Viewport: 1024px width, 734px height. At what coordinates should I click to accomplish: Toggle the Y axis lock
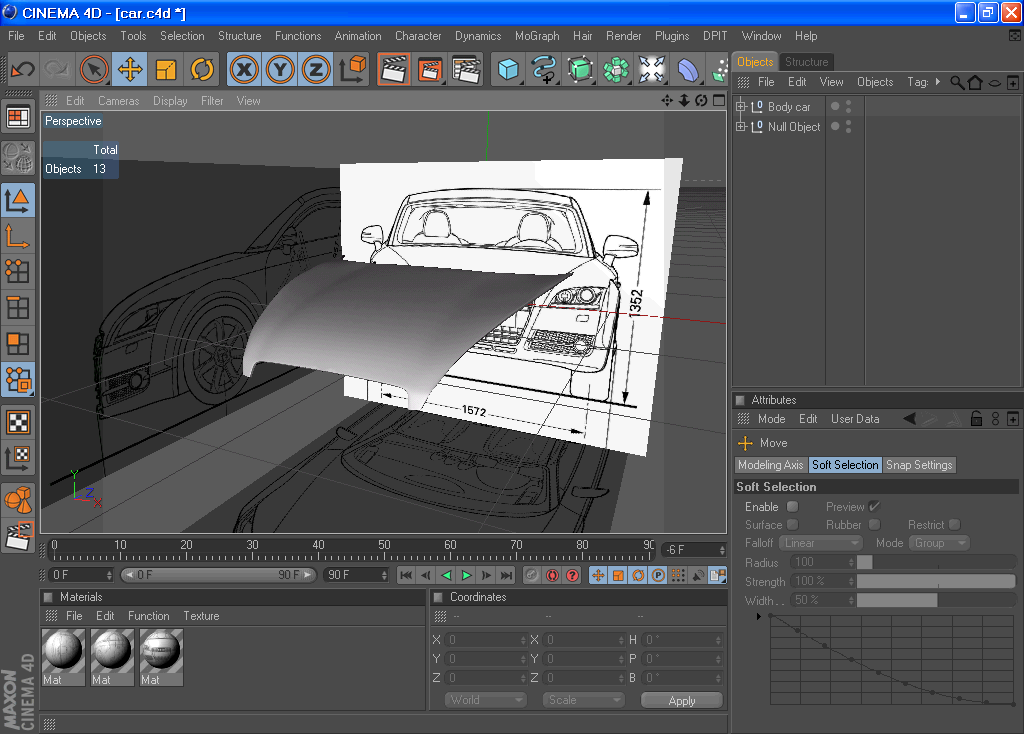coord(280,69)
